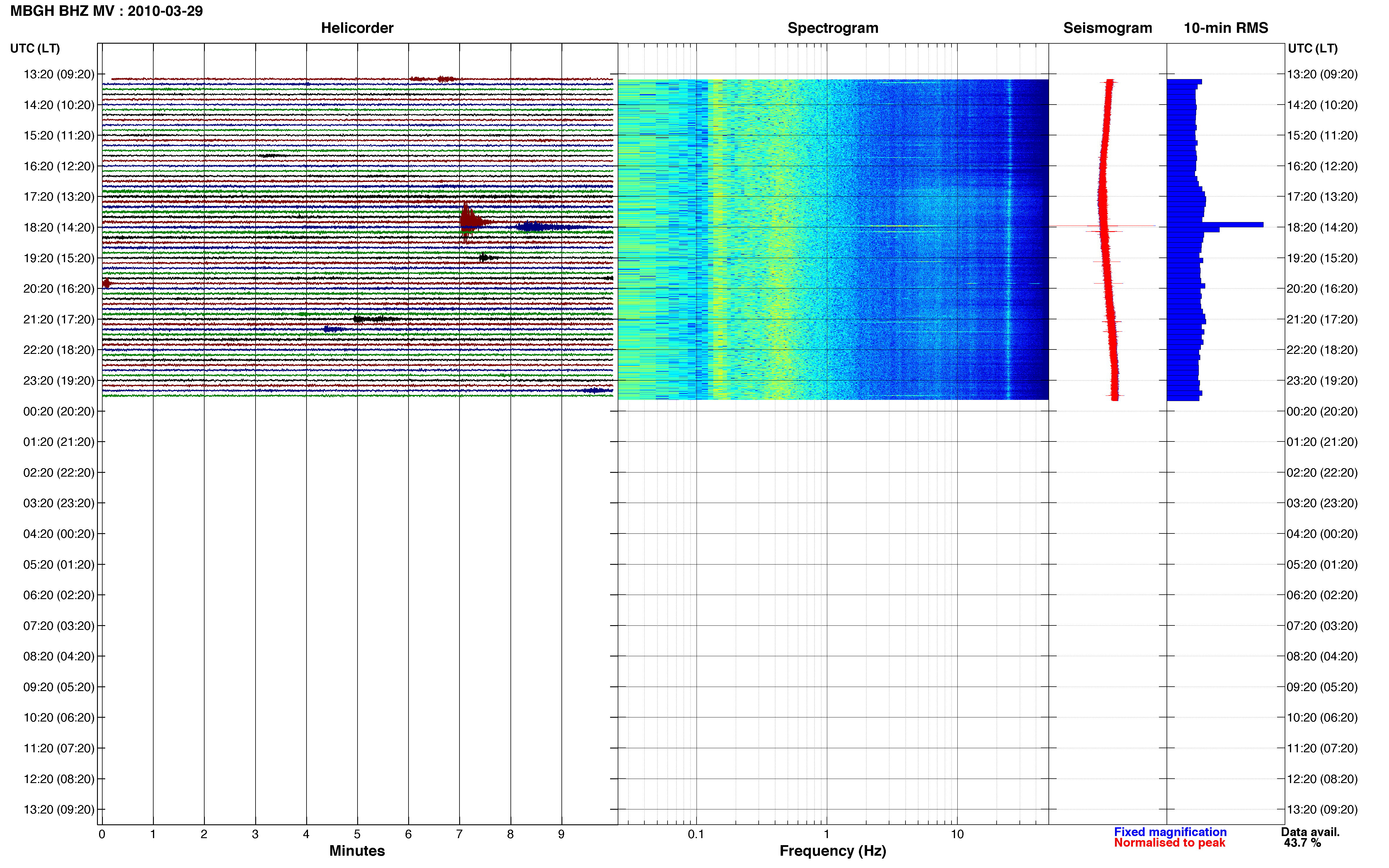This screenshot has width=1389, height=868.
Task: Click the '1' frequency tick label
Action: coord(826,834)
